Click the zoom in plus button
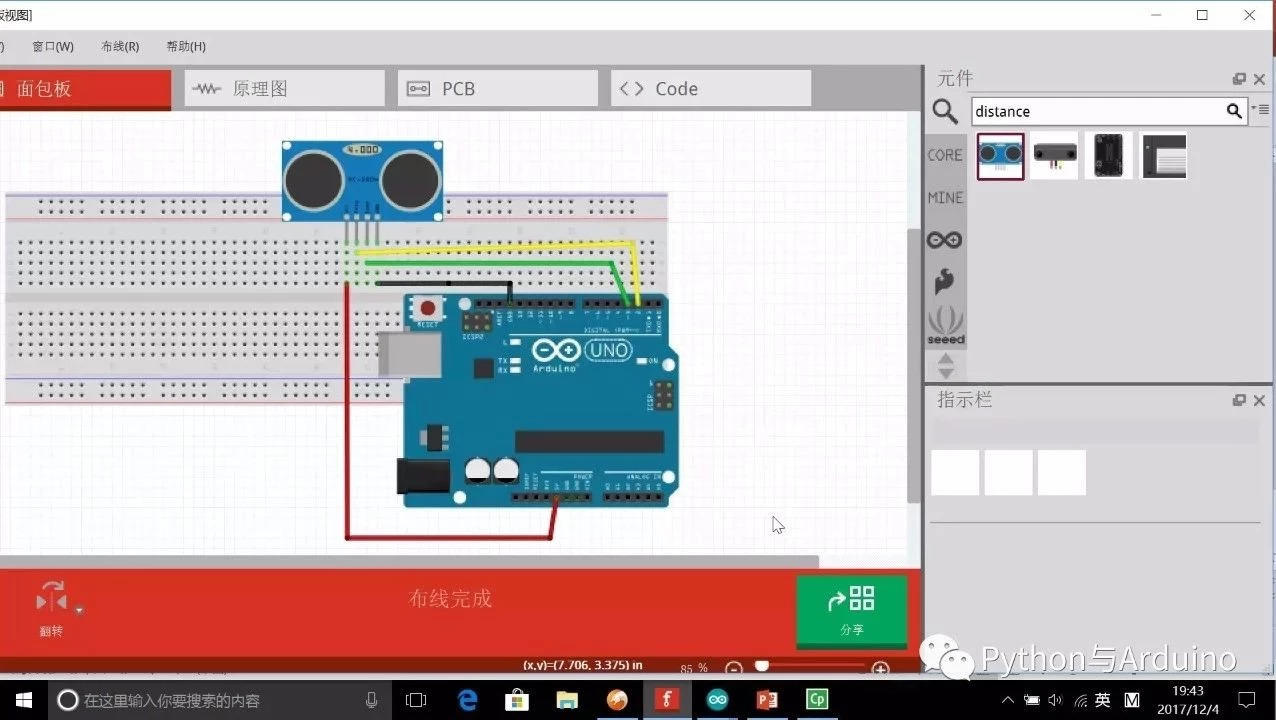1276x720 pixels. [x=880, y=668]
